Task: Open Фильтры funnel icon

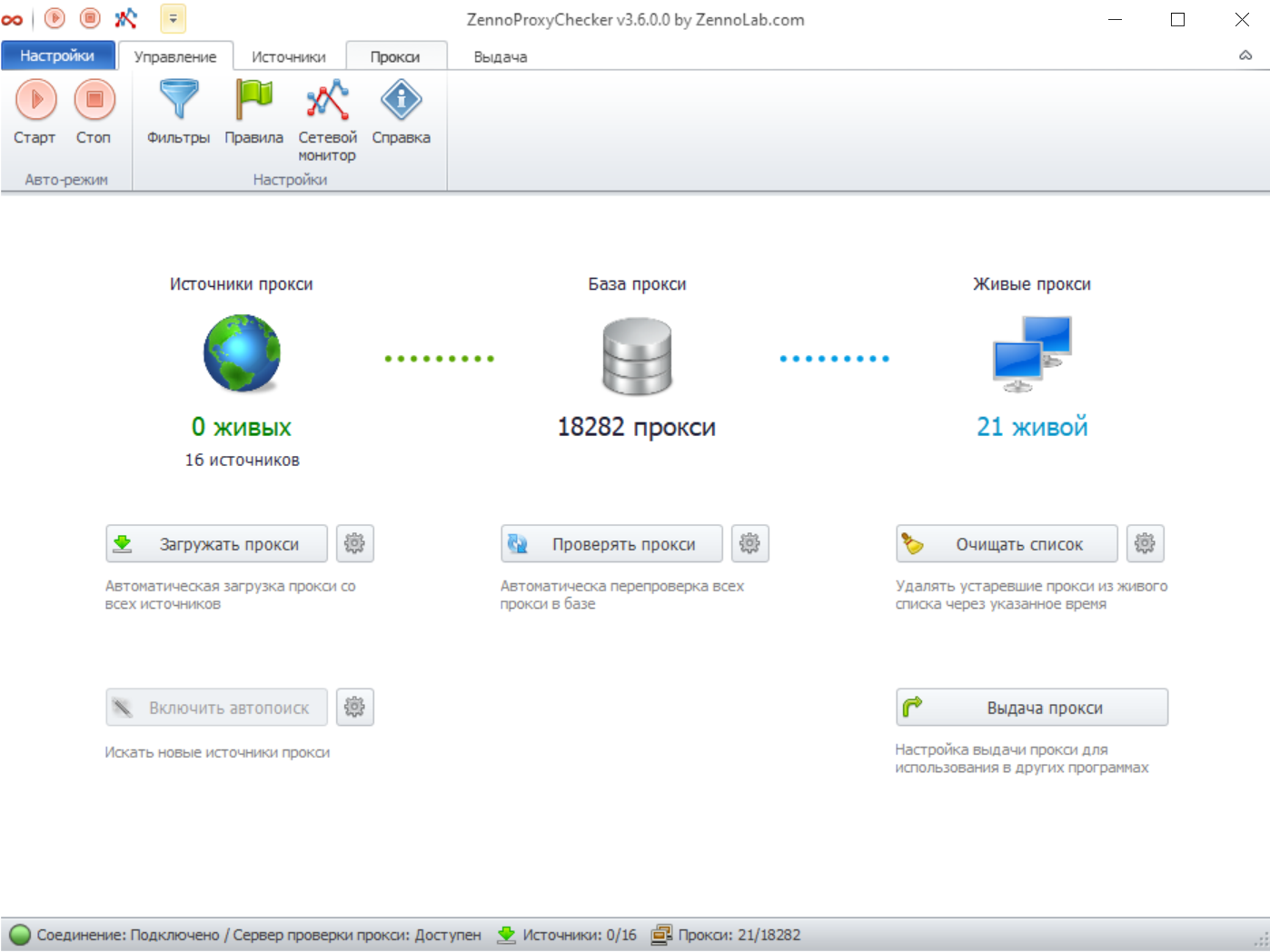Action: point(178,100)
